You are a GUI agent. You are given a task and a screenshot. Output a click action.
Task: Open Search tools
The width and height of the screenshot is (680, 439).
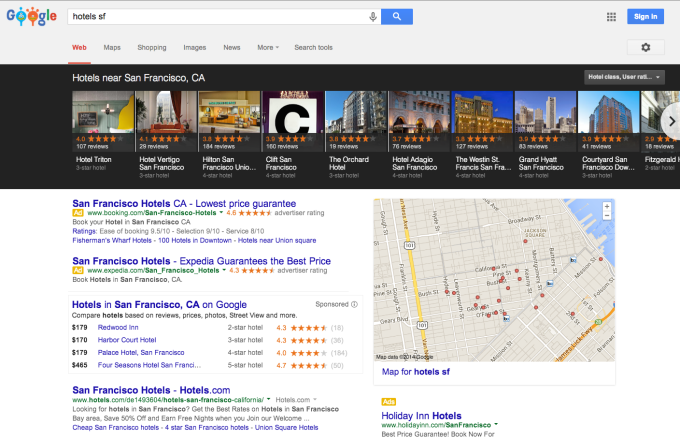314,48
